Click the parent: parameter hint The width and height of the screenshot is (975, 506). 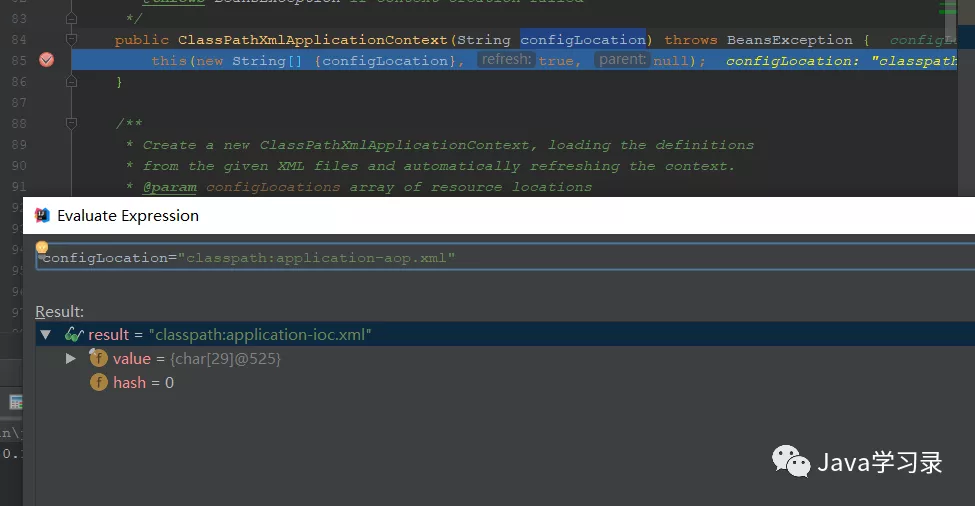tap(622, 59)
